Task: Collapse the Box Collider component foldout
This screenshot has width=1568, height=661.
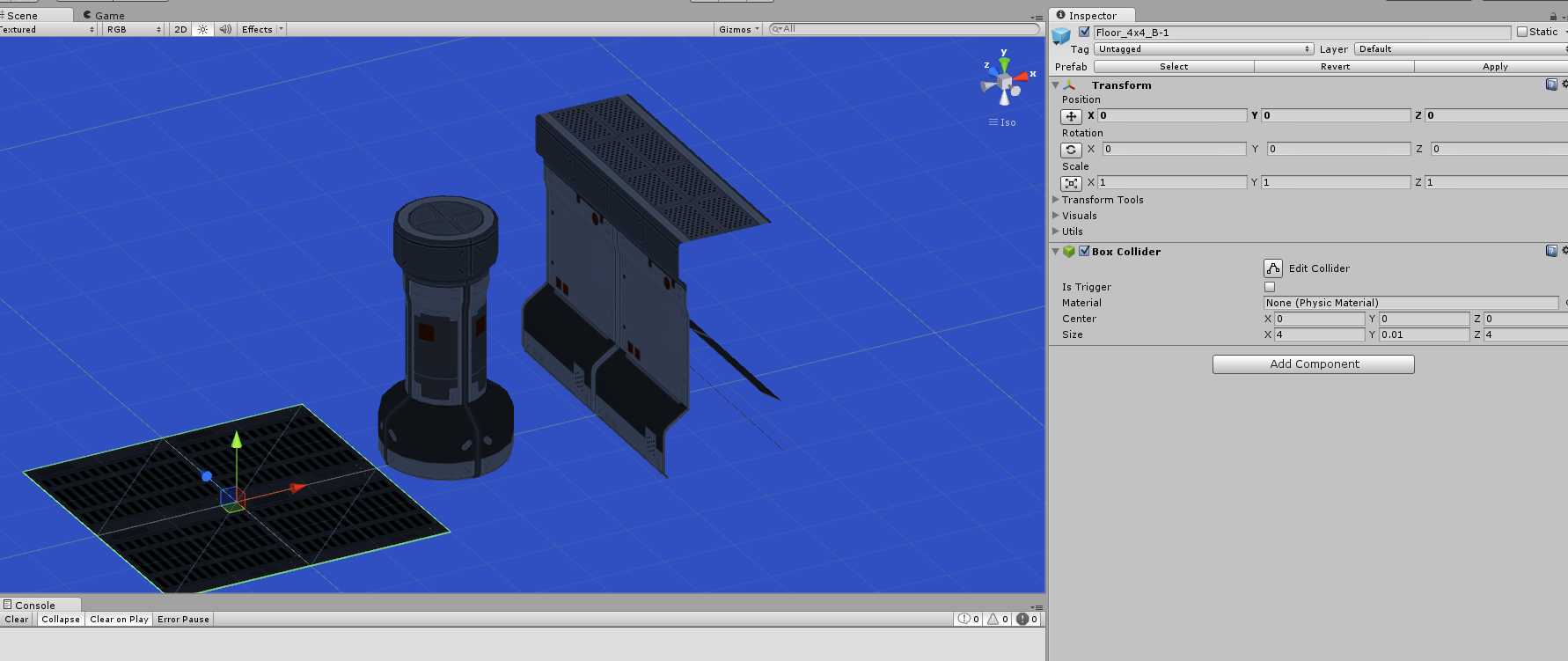Action: [1056, 251]
